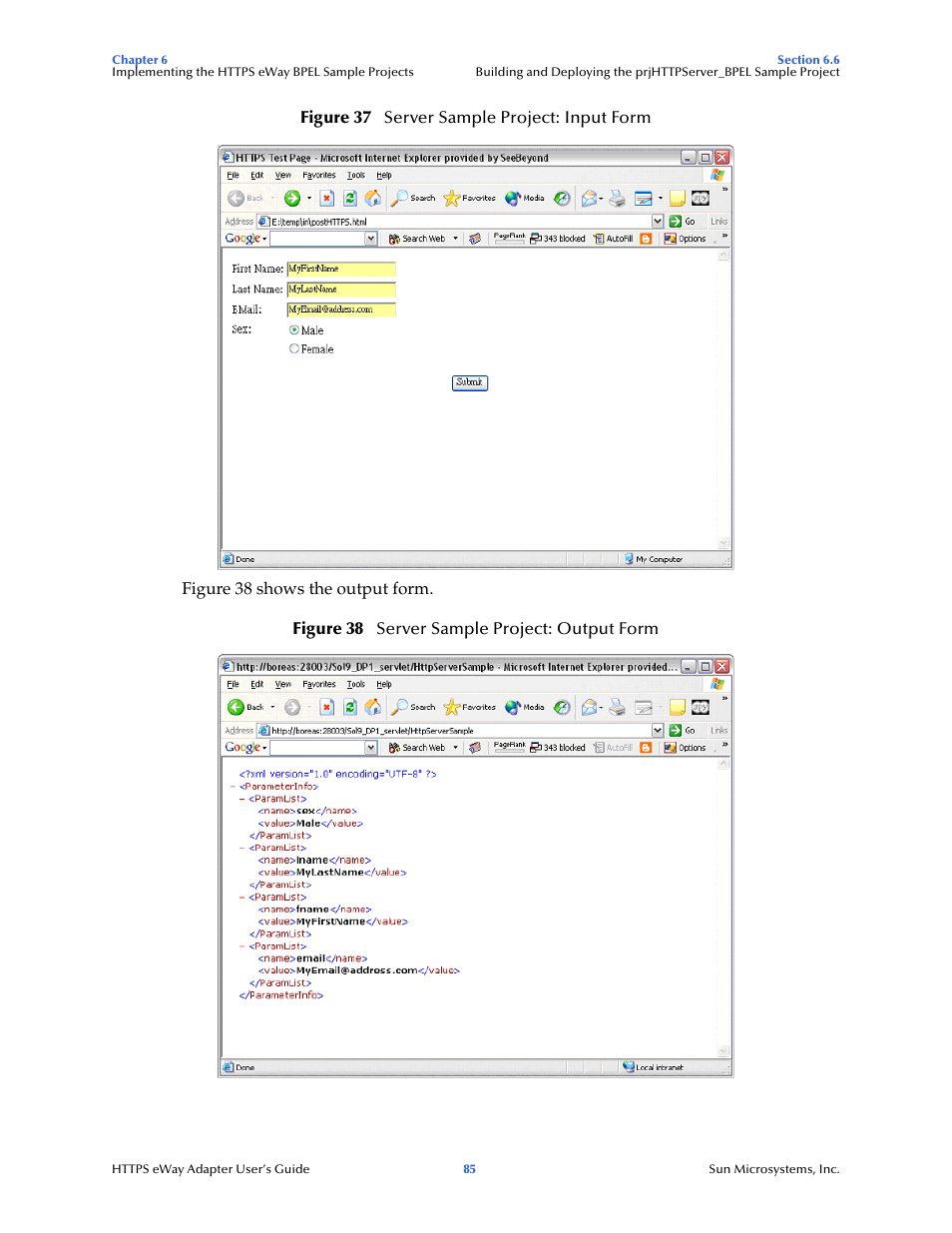Click the MyFirstName value text in XML
Screen dimensions: 952x1233
331,922
